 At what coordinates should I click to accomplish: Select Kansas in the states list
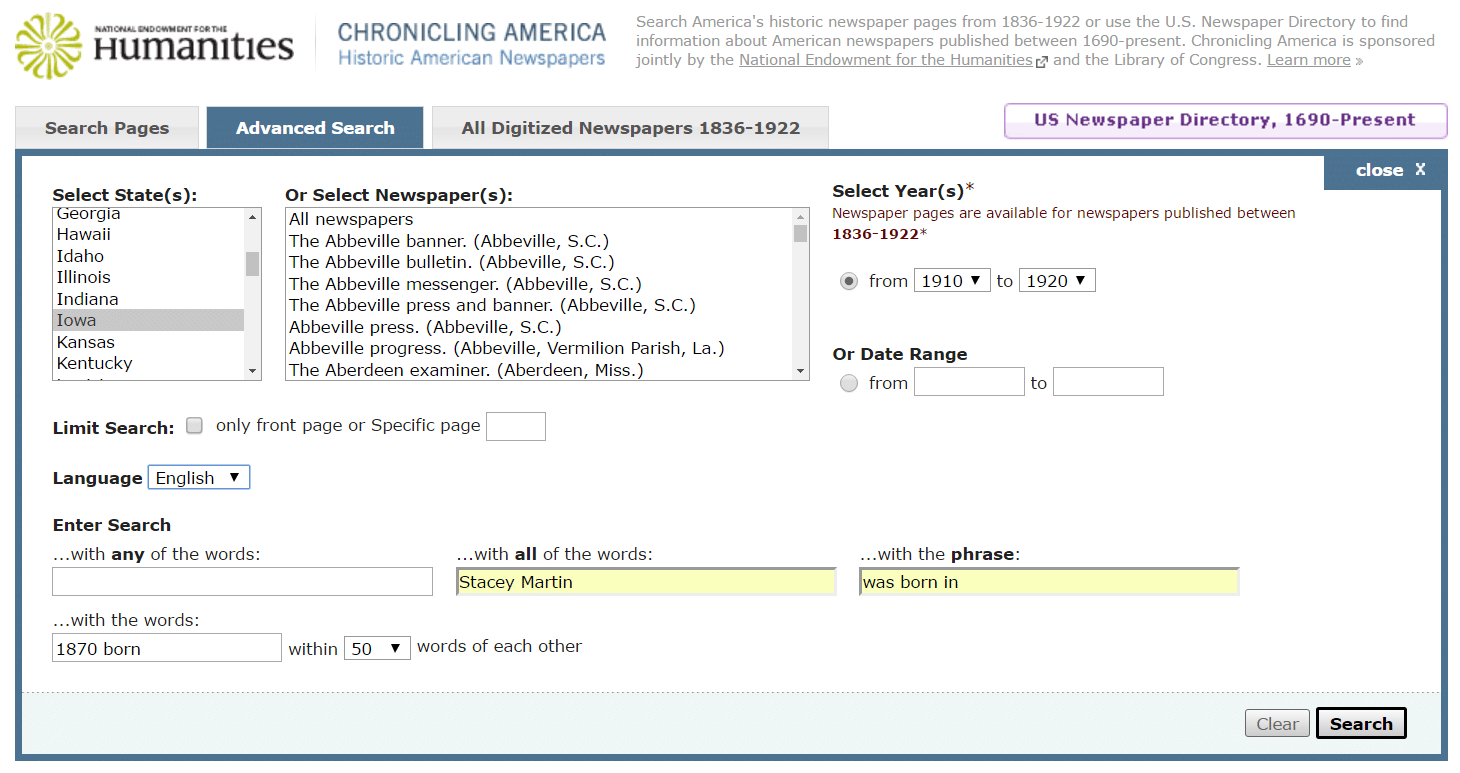[x=148, y=342]
